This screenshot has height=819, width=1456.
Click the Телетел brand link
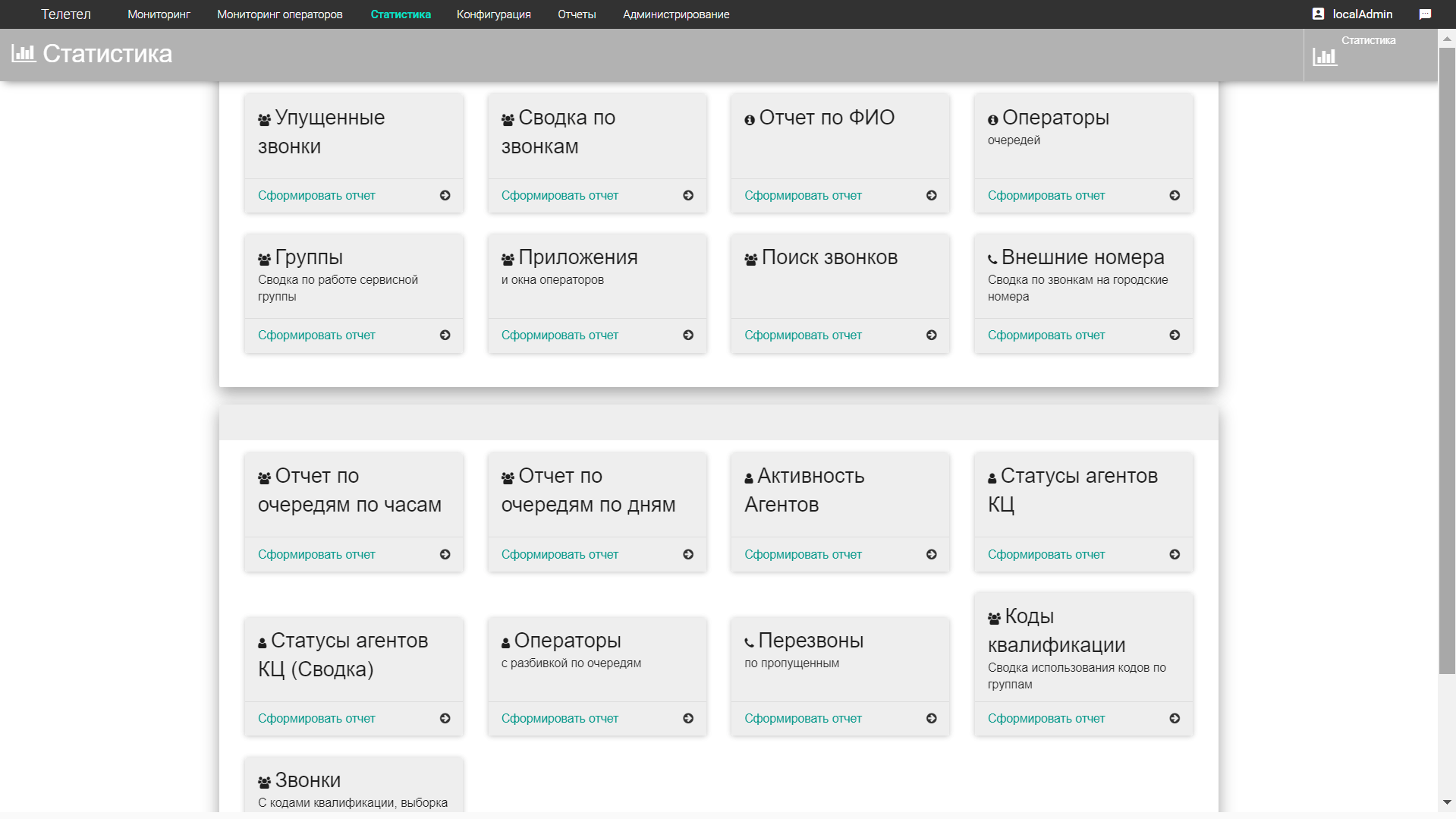[66, 14]
